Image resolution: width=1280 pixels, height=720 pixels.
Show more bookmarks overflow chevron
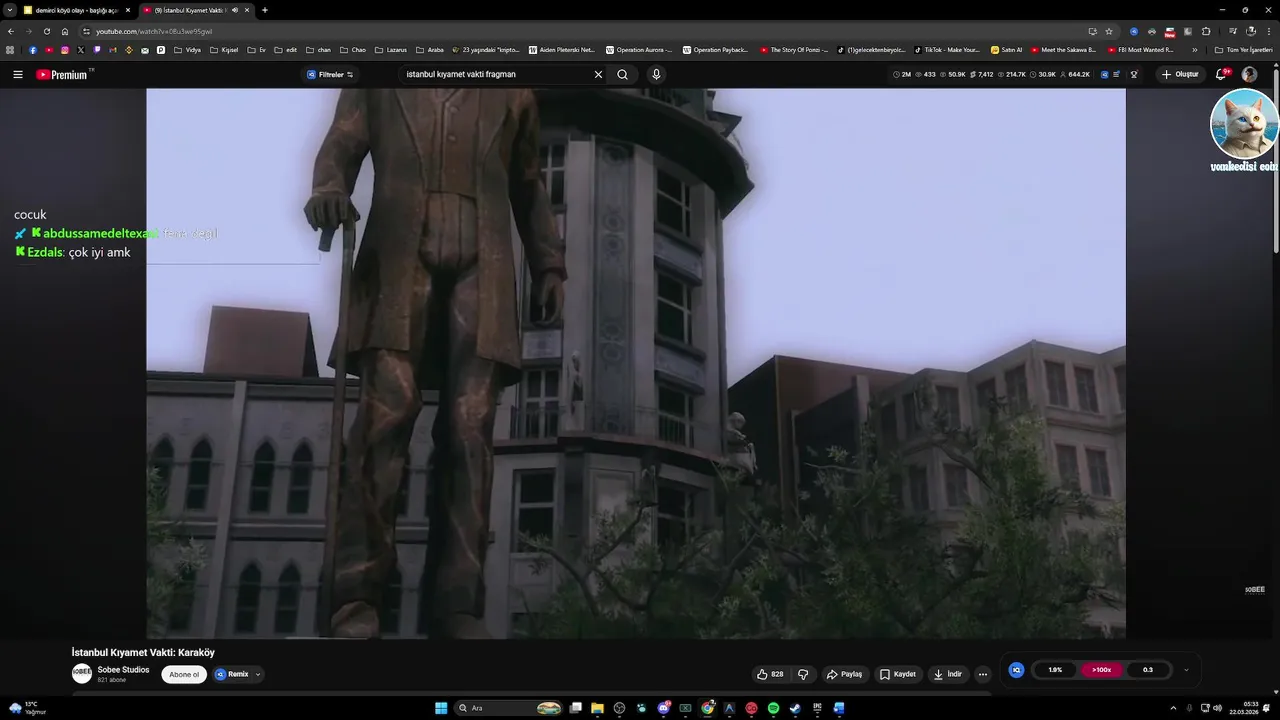[1195, 50]
